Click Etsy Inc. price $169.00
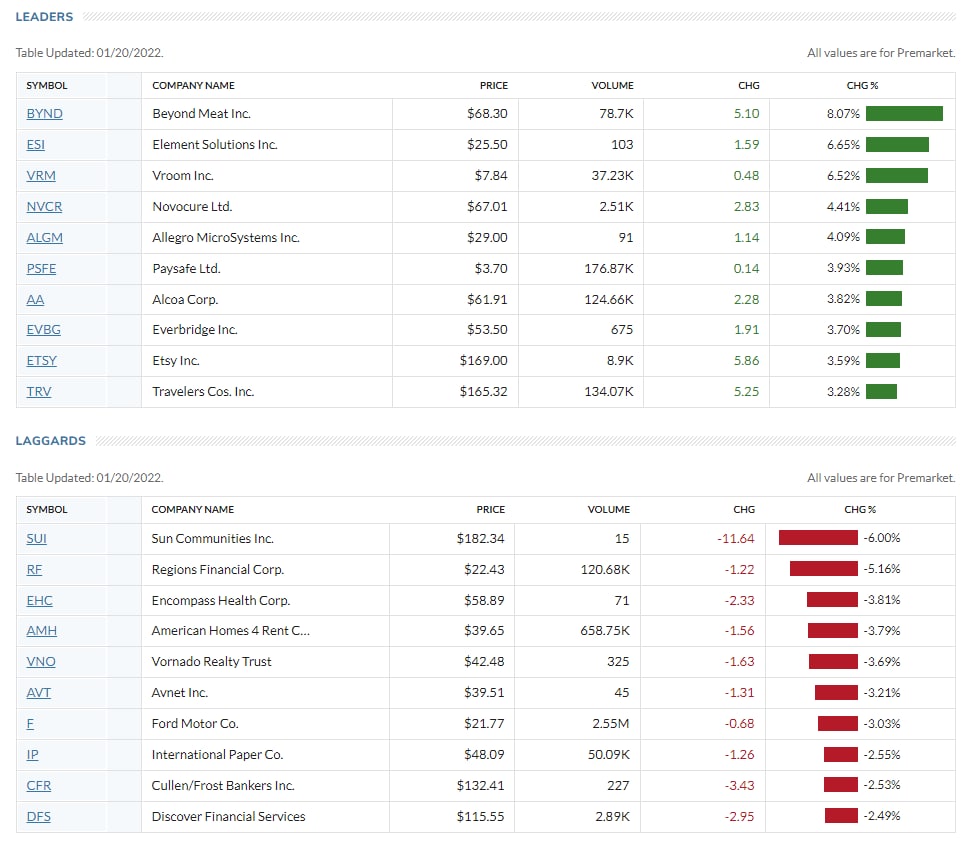972x846 pixels. 484,361
